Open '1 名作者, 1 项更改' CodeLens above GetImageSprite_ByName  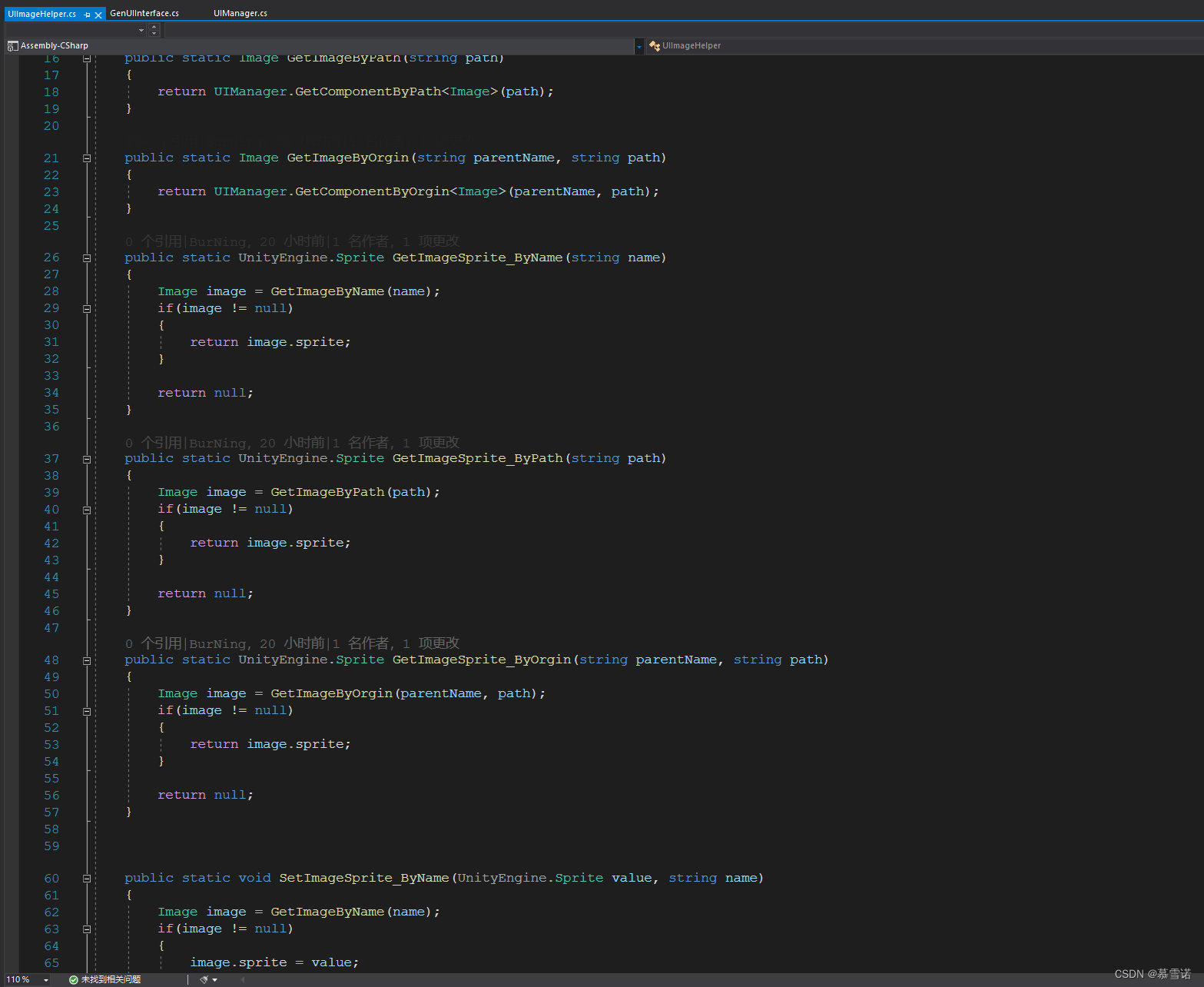396,241
